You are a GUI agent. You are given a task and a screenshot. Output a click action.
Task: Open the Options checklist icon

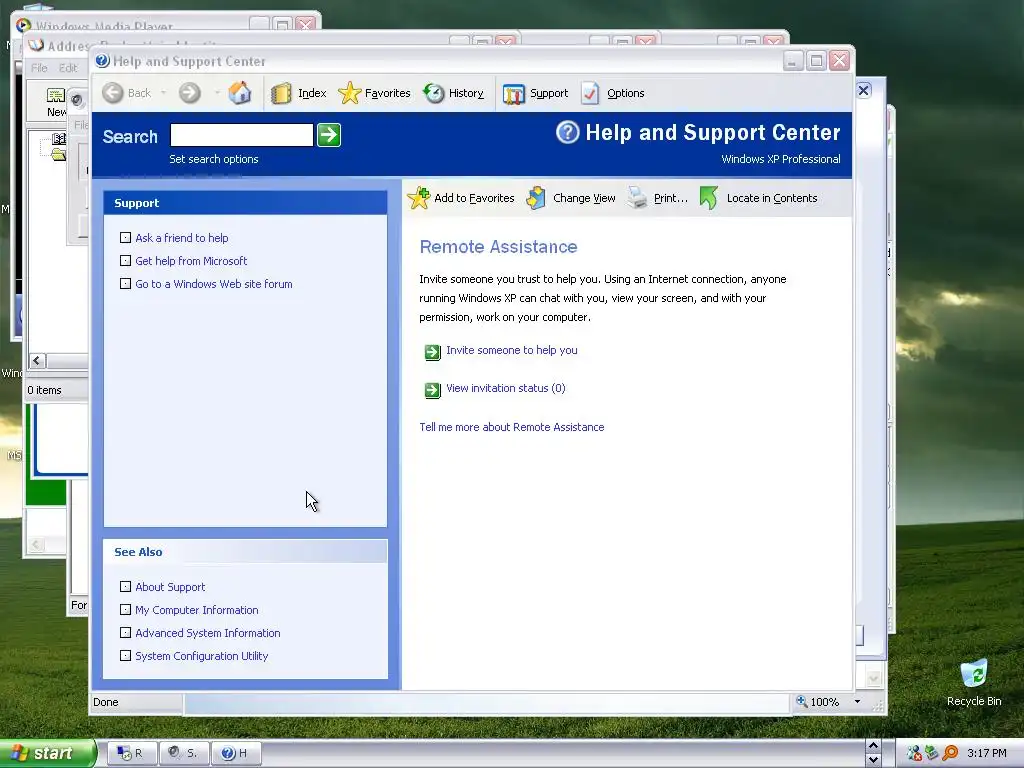click(x=590, y=93)
